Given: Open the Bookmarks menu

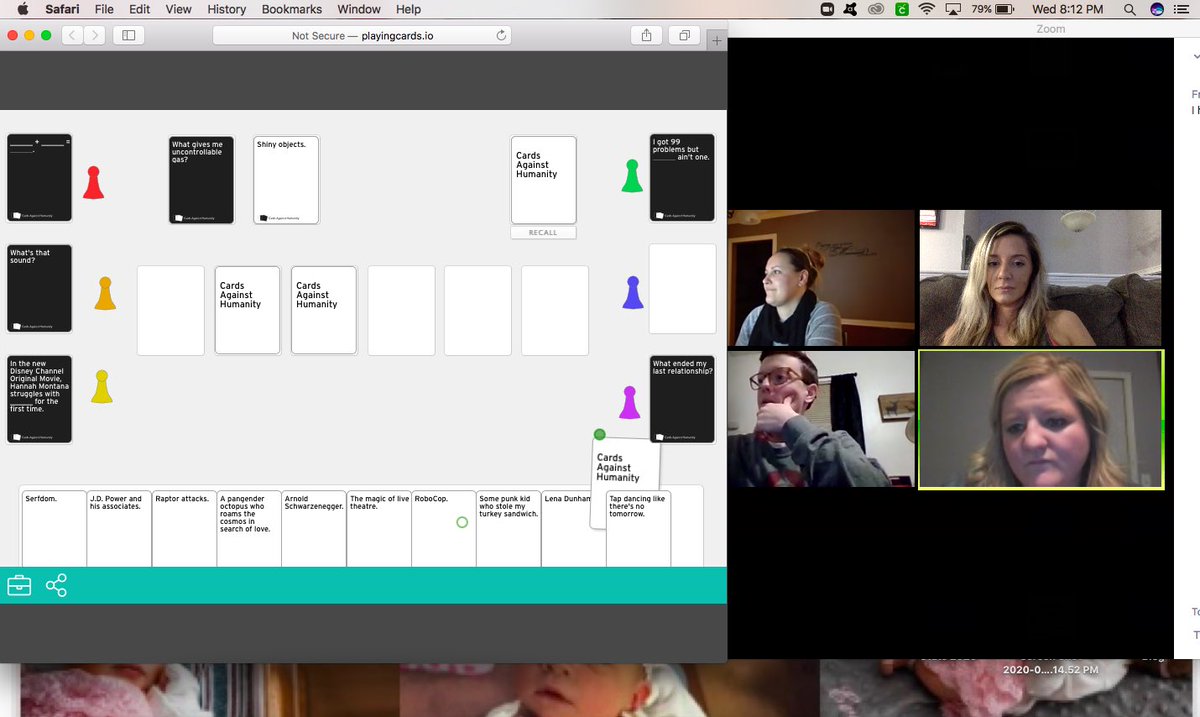Looking at the screenshot, I should pos(291,9).
